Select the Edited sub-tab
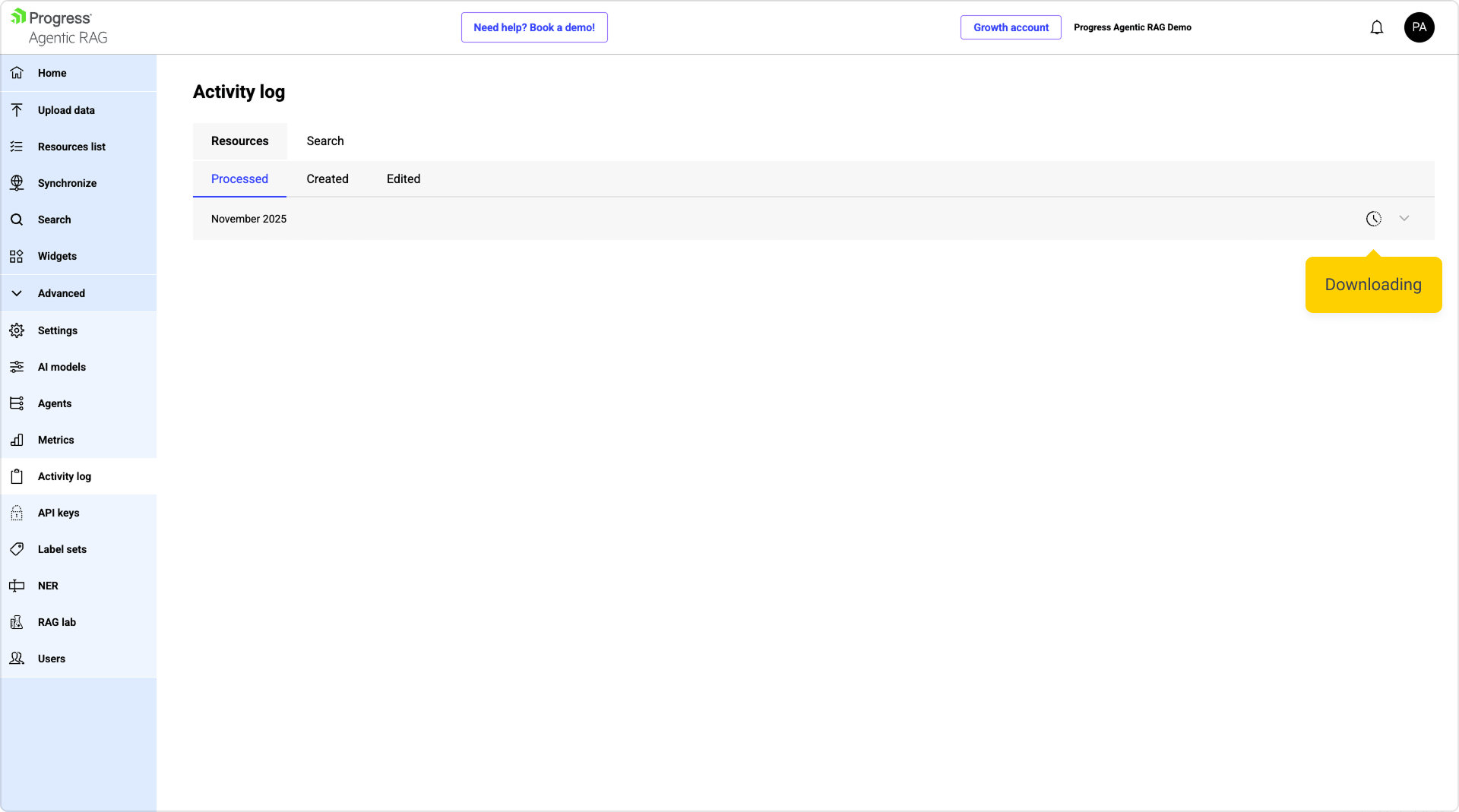1459x812 pixels. (404, 179)
